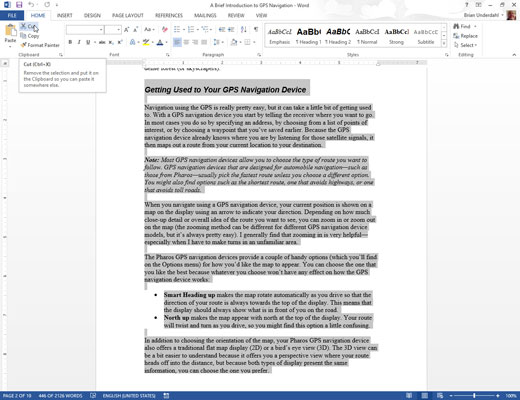Undo the last action
This screenshot has height=400, width=520.
tap(31, 5)
